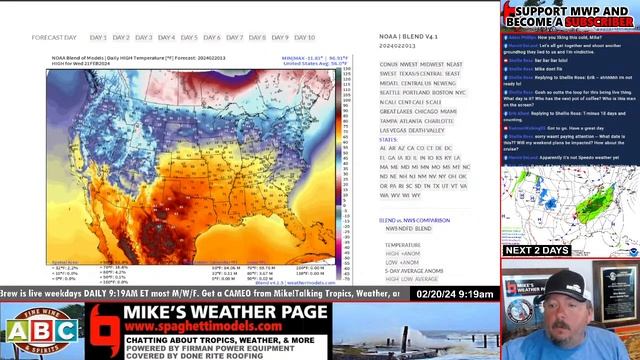The width and height of the screenshot is (640, 360).
Task: Open the N CALI region view
Action: [x=388, y=102]
